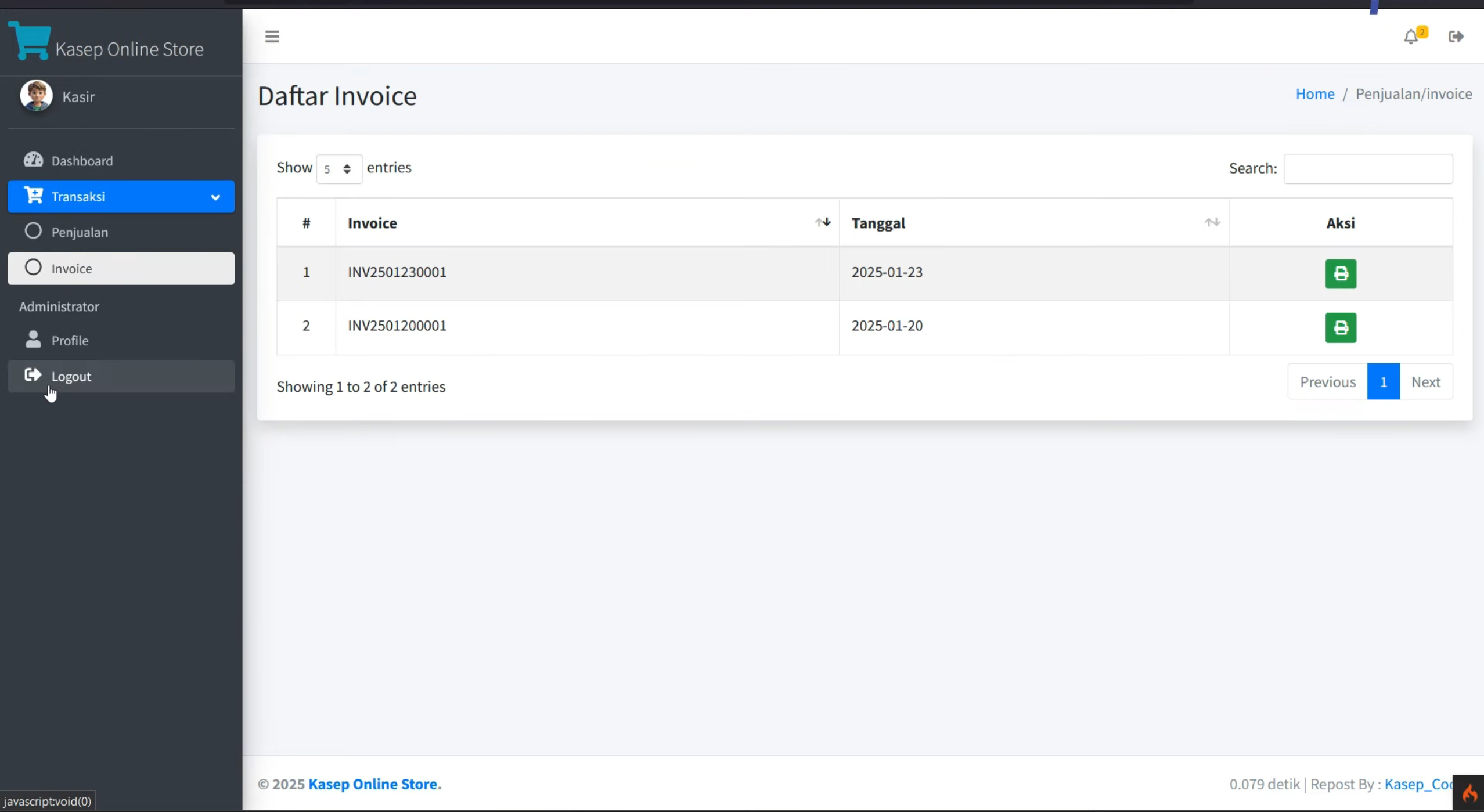This screenshot has width=1484, height=812.
Task: Click the Aksi column header
Action: tap(1340, 223)
